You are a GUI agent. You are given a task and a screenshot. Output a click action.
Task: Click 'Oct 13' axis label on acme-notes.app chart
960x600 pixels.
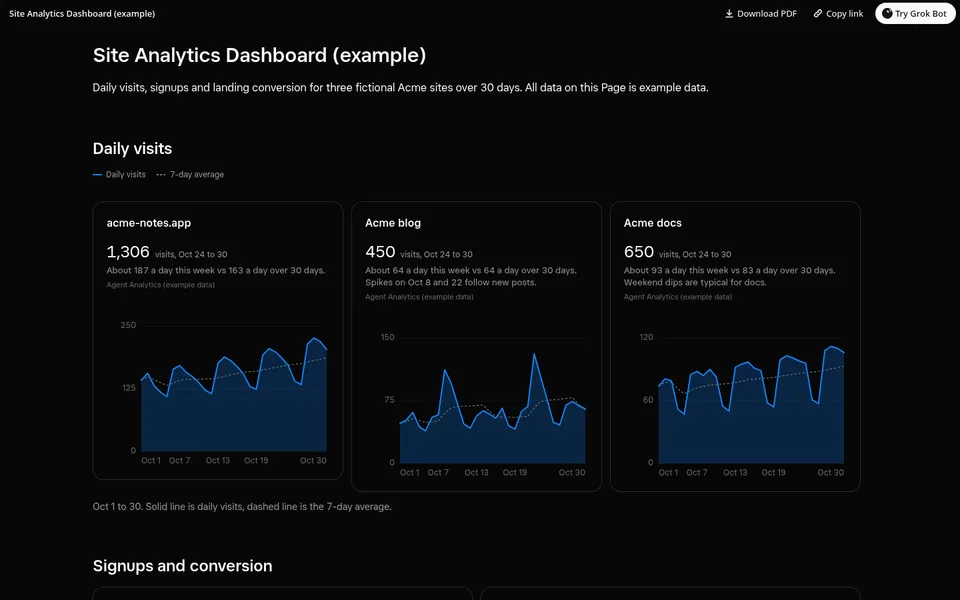pyautogui.click(x=218, y=460)
